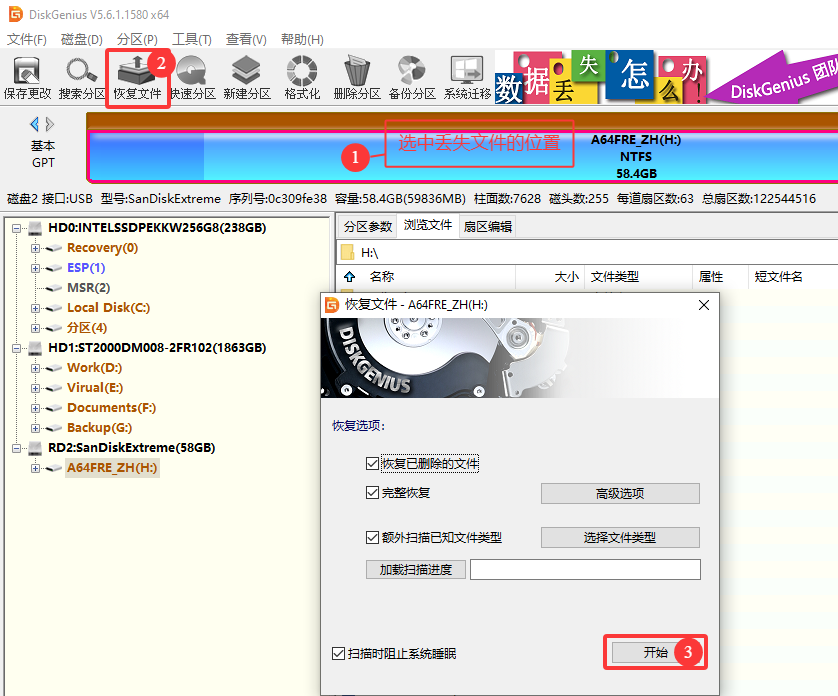Click the Search Partition (搜索分区) magnifier icon
Viewport: 838px width, 696px height.
click(x=82, y=78)
